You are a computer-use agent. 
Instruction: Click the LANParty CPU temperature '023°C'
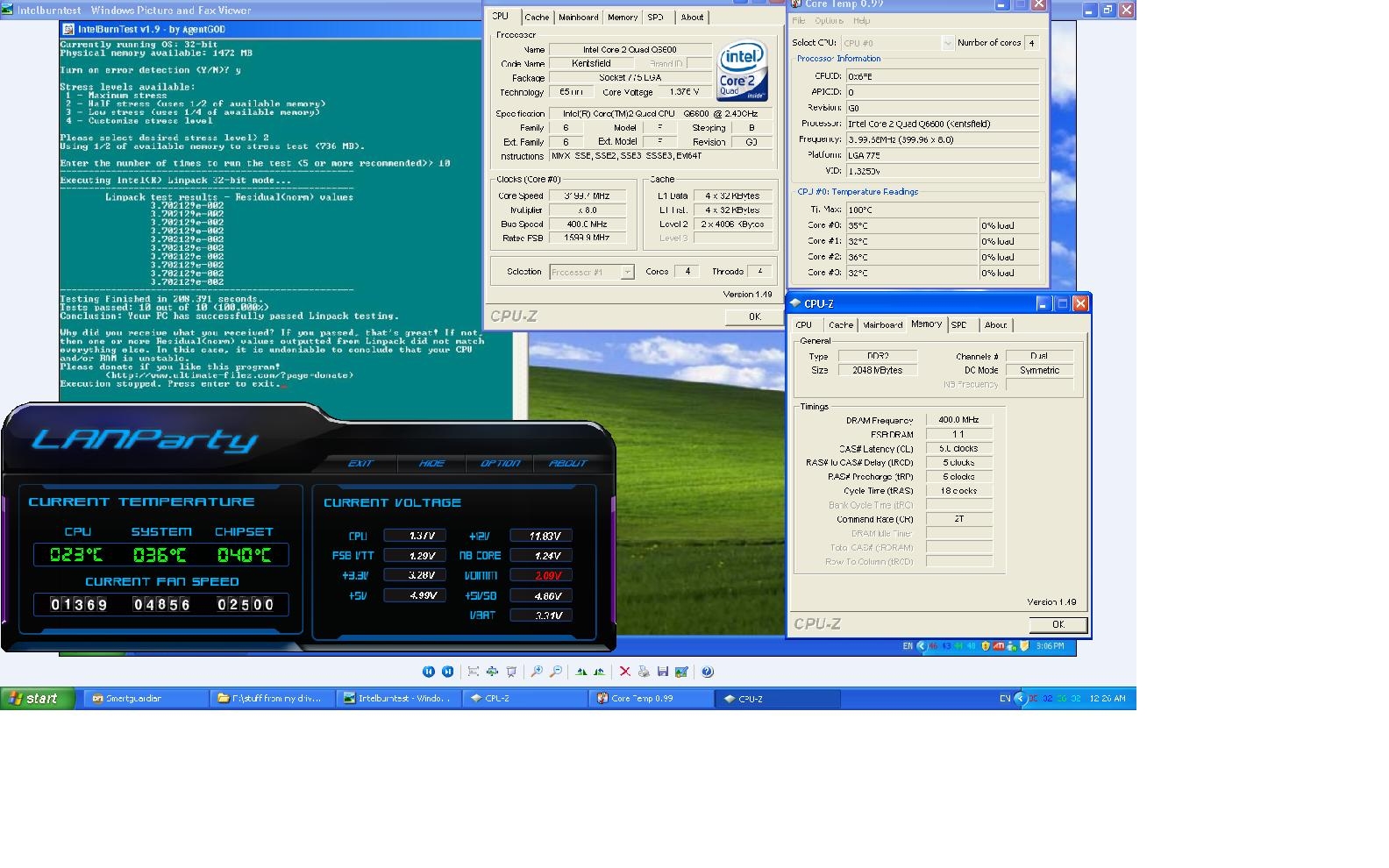pos(76,555)
